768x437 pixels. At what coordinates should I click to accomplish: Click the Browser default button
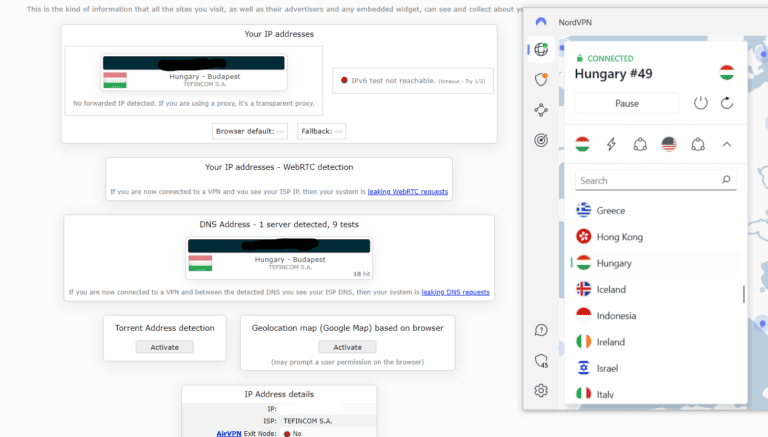pyautogui.click(x=250, y=131)
